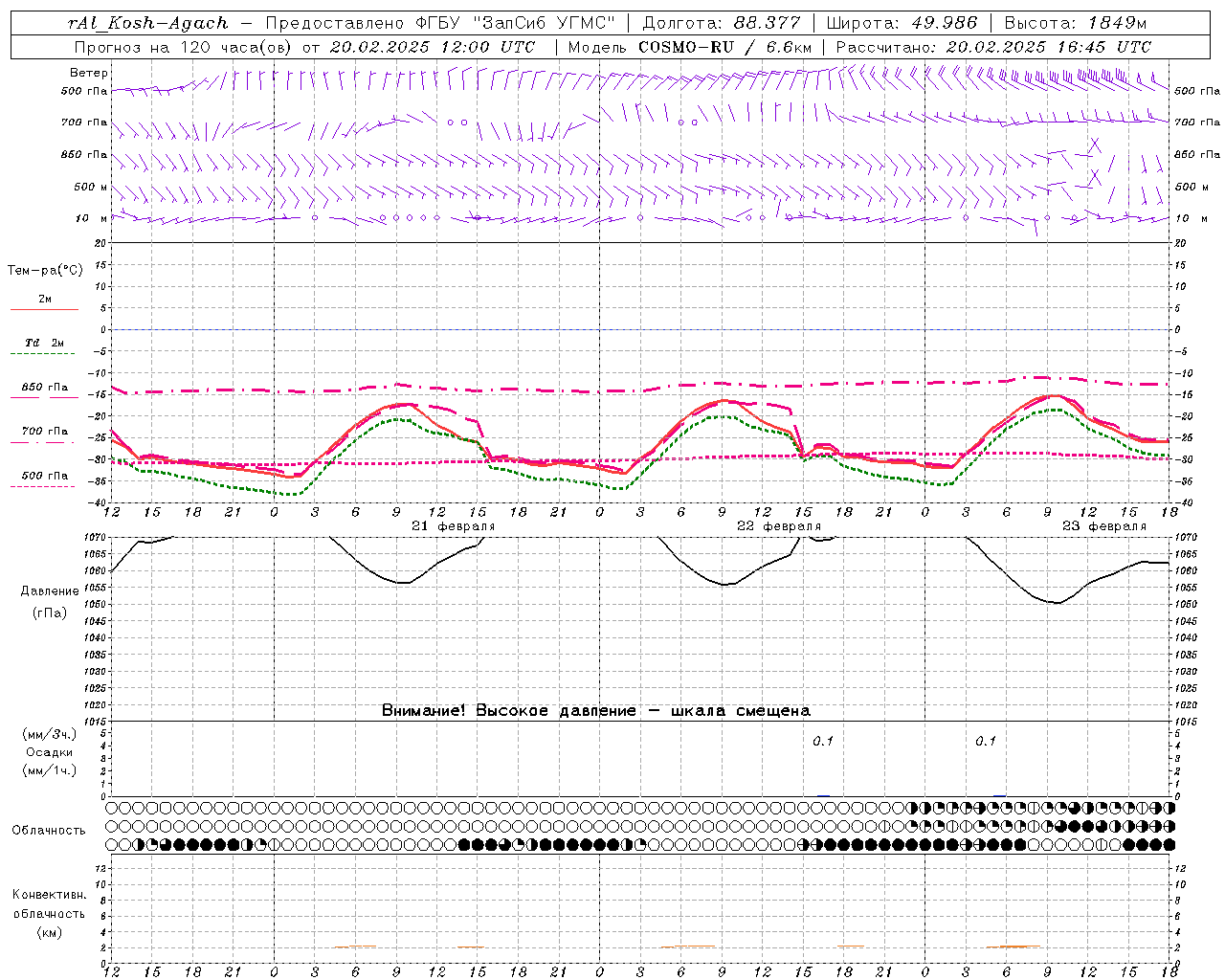Viewport: 1225px width, 980px height.
Task: Click the Долгота: 88.377 value
Action: [x=720, y=23]
